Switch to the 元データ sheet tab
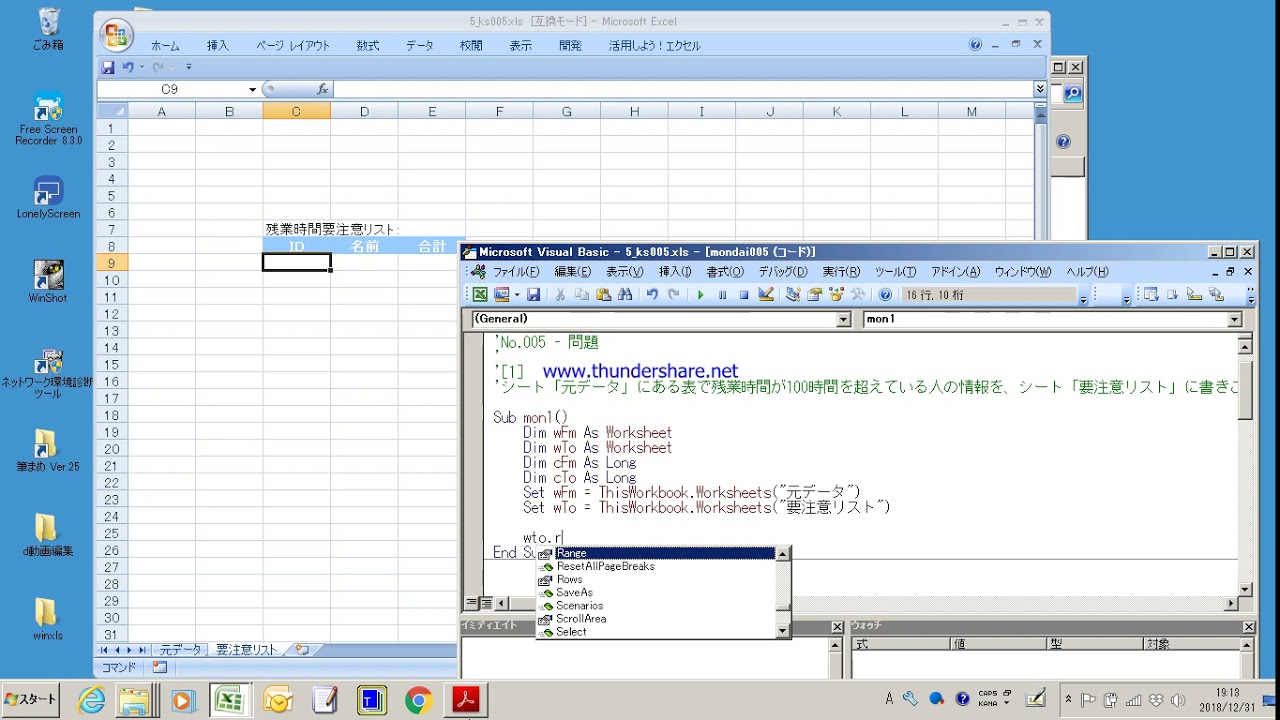Image resolution: width=1280 pixels, height=720 pixels. point(180,650)
